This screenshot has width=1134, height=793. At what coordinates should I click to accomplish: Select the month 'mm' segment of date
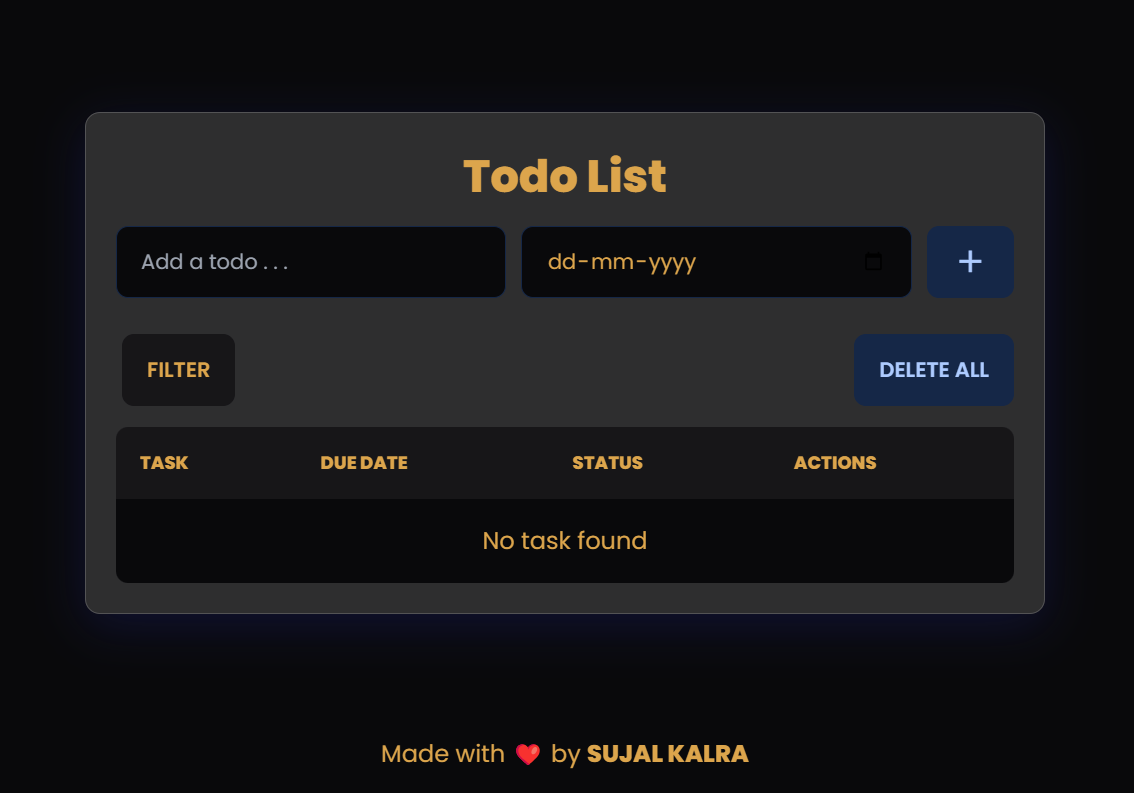point(610,262)
